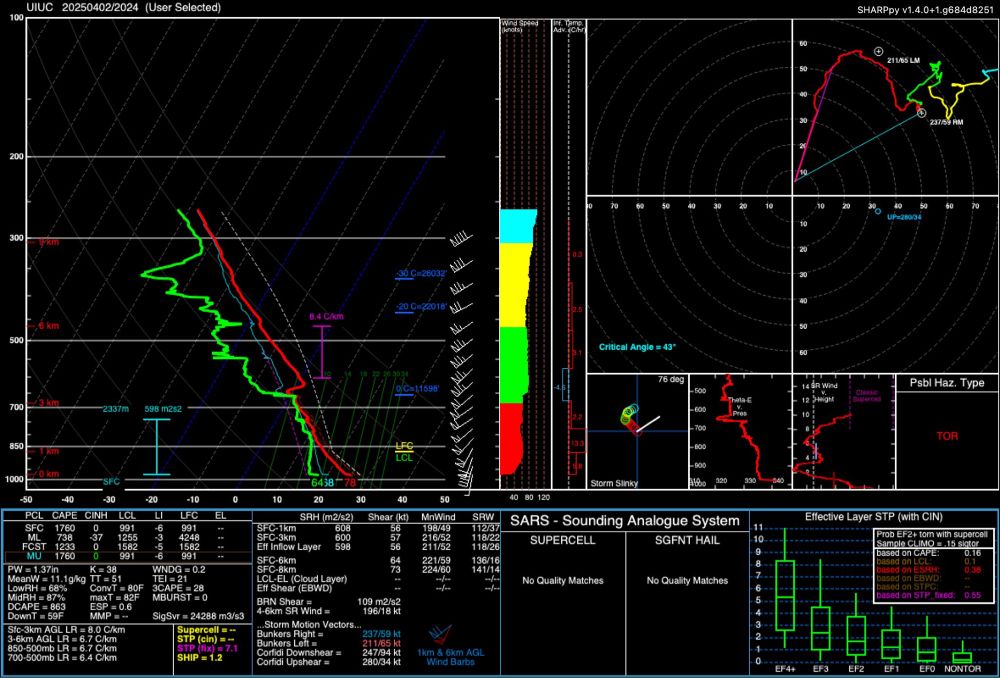Image resolution: width=1000 pixels, height=678 pixels.
Task: Click the Bunkers Left storm motion line
Action: (328, 644)
